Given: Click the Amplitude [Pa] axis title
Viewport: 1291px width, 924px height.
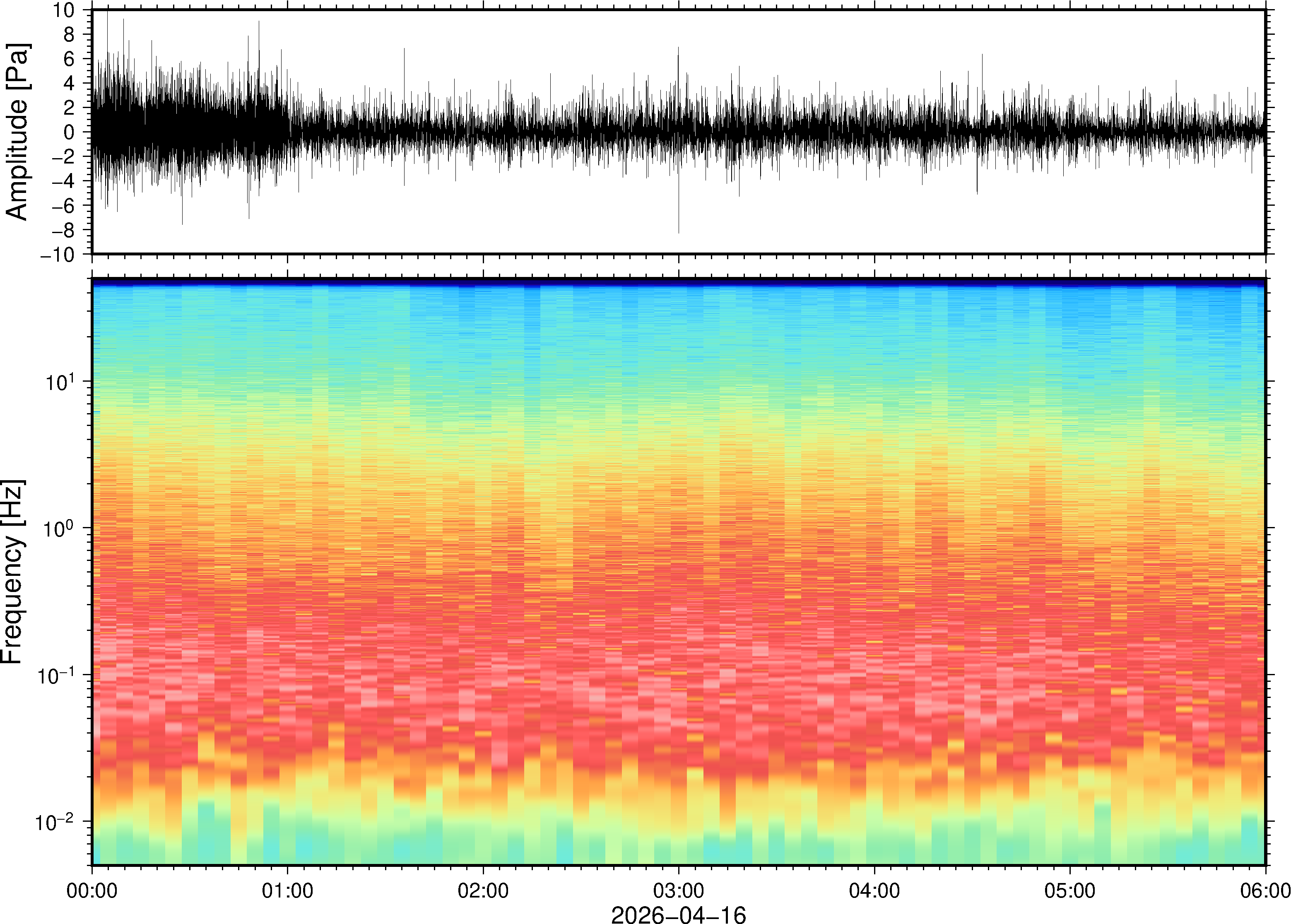Looking at the screenshot, I should pyautogui.click(x=17, y=131).
